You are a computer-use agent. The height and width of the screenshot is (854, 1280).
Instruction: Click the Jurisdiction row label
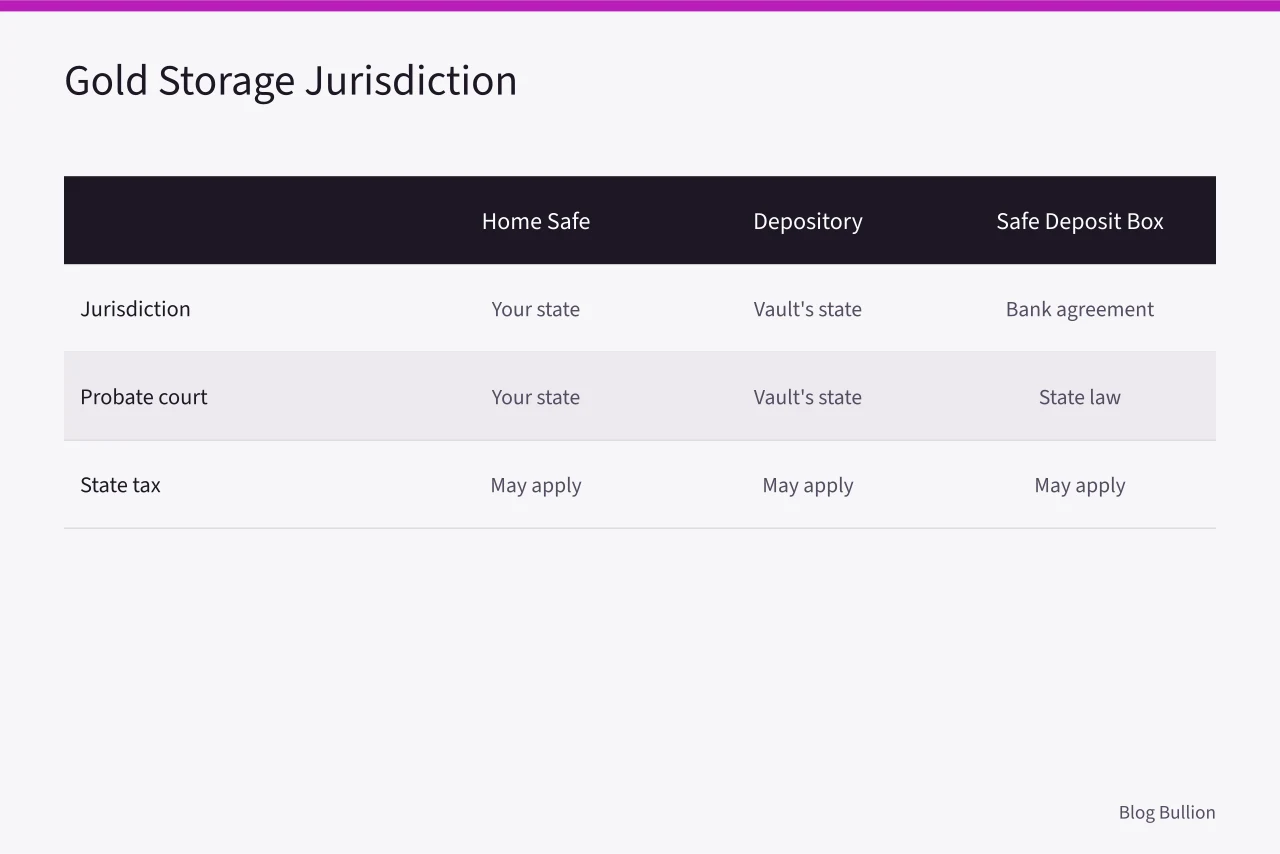[x=135, y=309]
